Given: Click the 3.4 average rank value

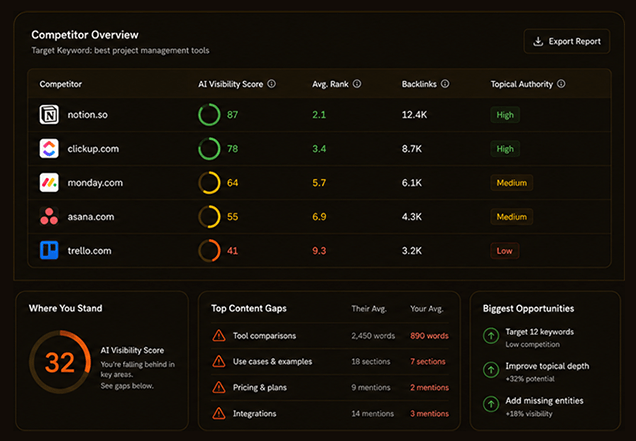Looking at the screenshot, I should point(319,149).
